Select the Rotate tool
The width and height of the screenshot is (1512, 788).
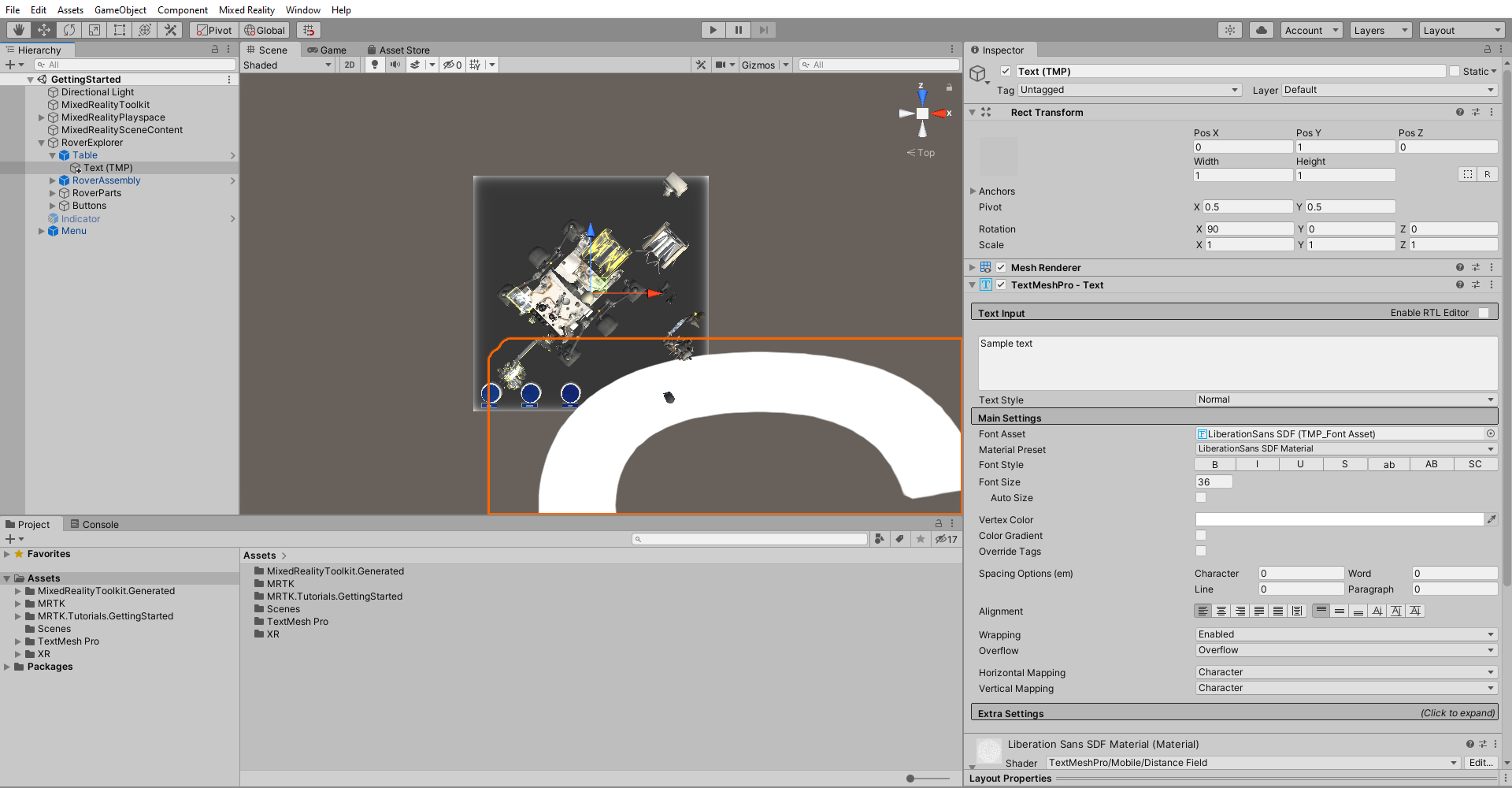69,29
